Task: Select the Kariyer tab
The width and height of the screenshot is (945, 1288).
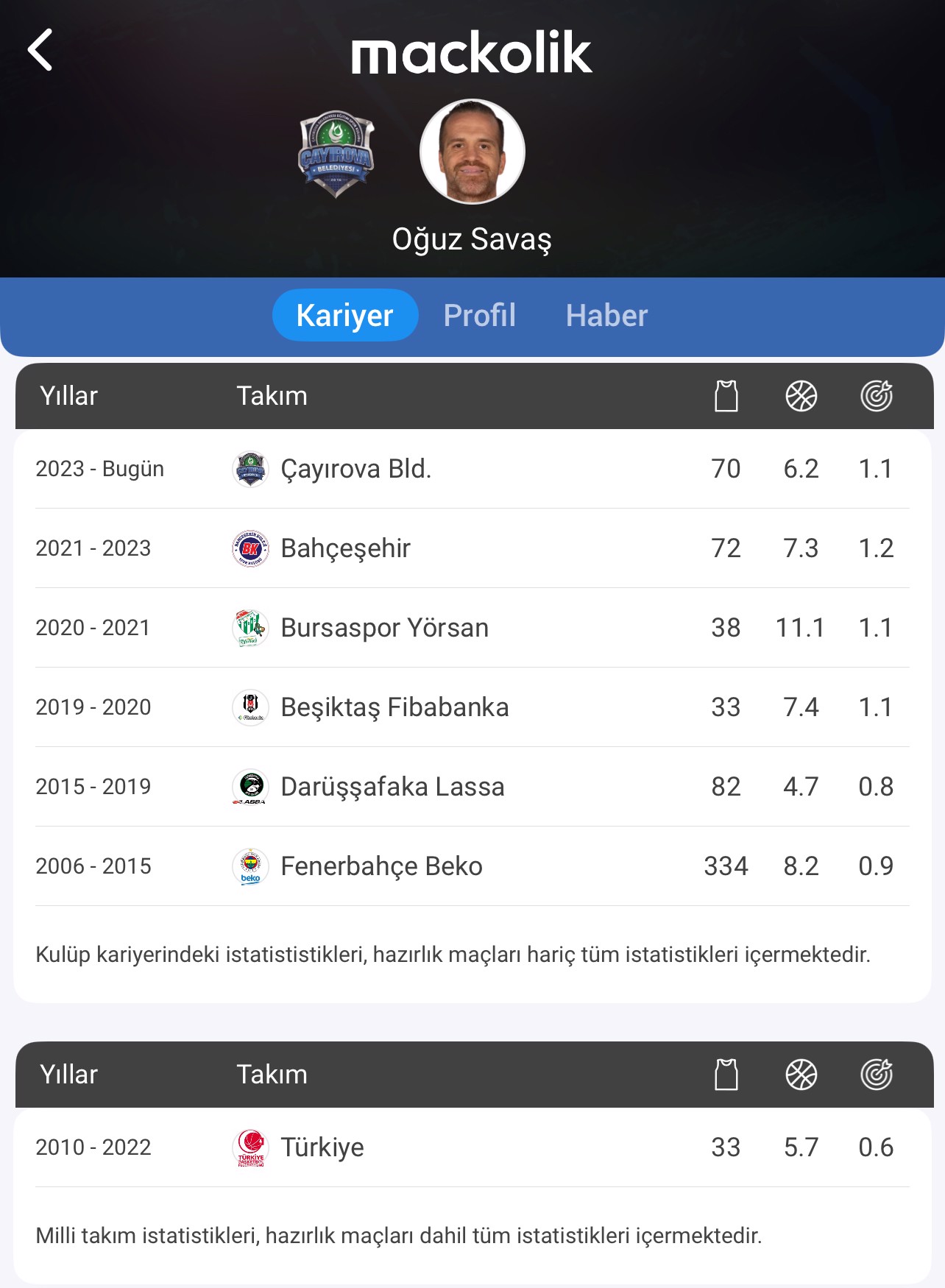Action: [345, 315]
